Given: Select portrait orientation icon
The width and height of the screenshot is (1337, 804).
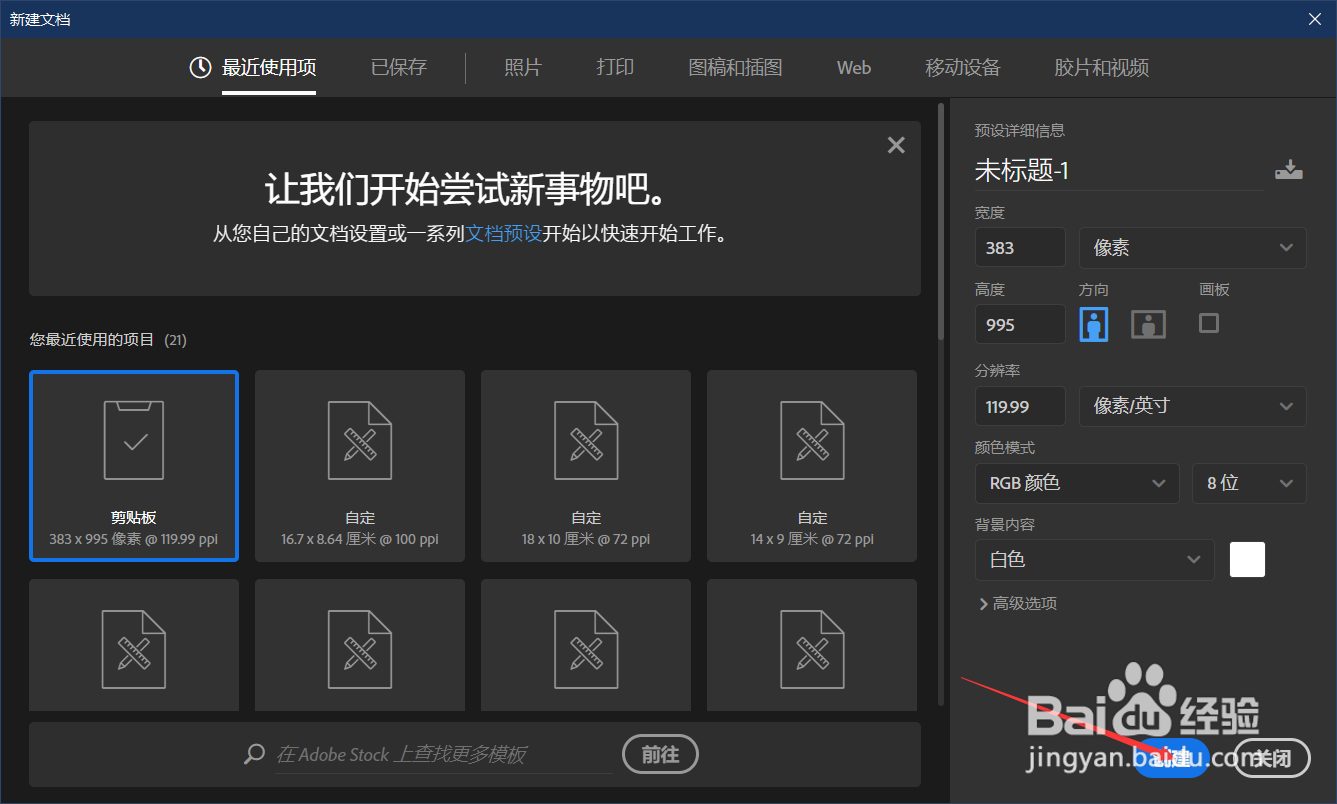Looking at the screenshot, I should pos(1094,323).
